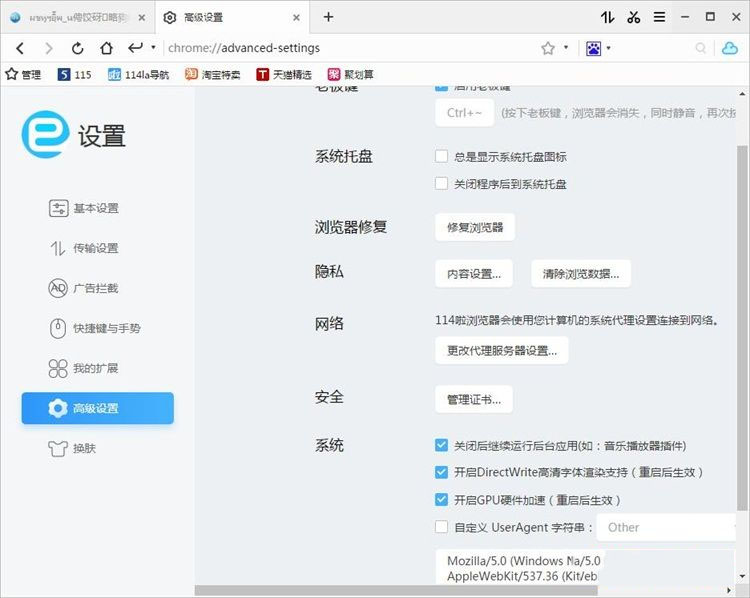
Task: Open a new tab with plus button
Action: click(x=328, y=17)
